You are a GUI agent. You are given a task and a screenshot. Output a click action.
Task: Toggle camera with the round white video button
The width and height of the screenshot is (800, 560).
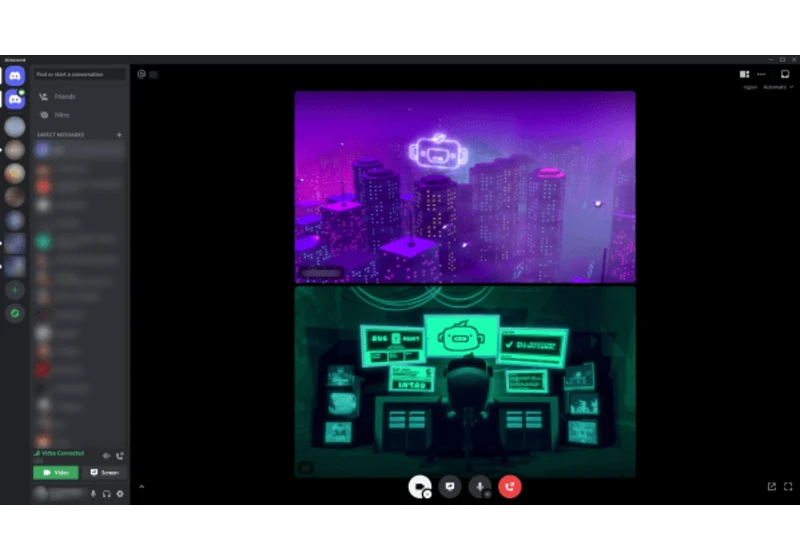420,487
